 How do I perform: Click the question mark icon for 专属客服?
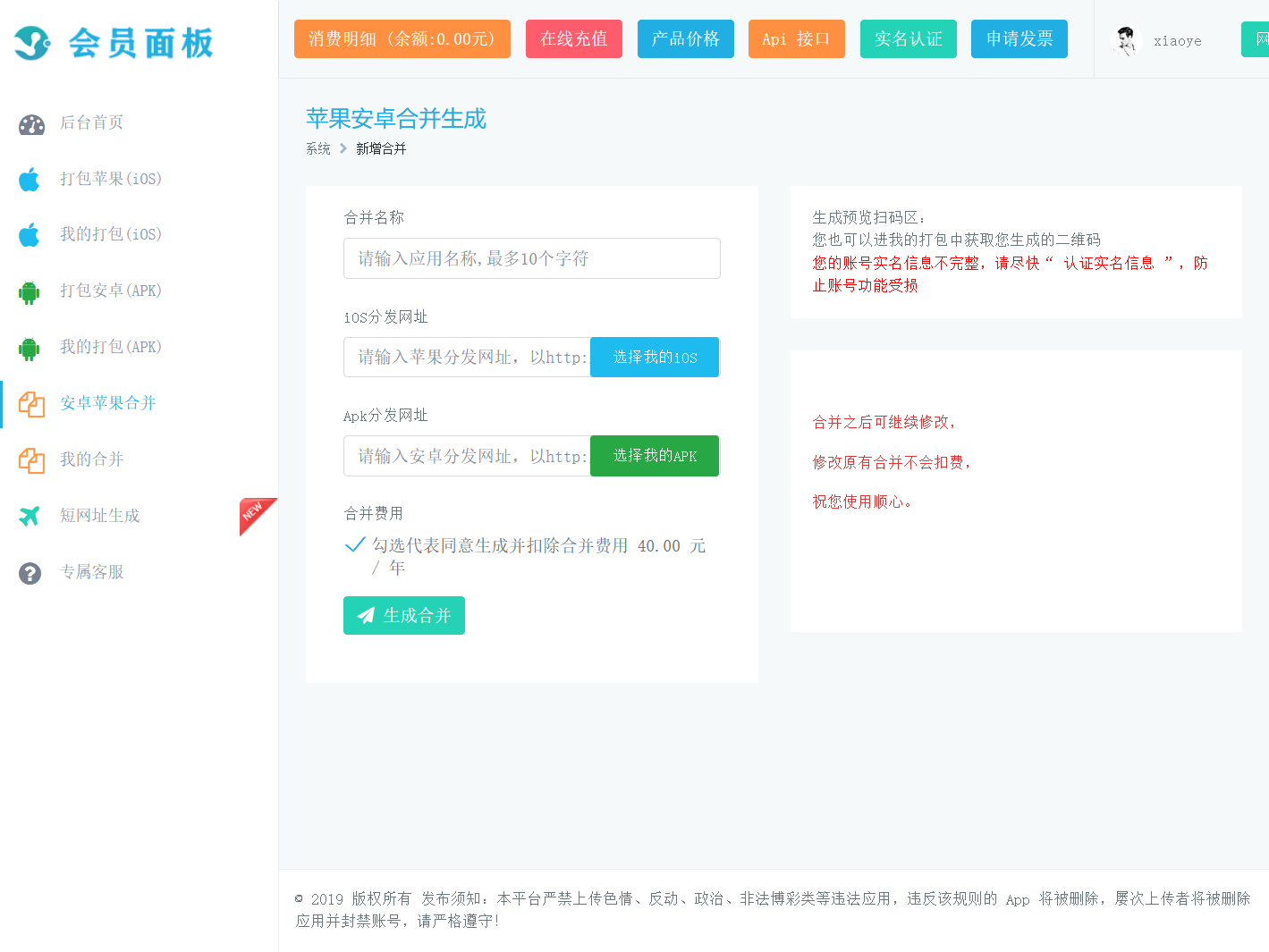(x=30, y=573)
